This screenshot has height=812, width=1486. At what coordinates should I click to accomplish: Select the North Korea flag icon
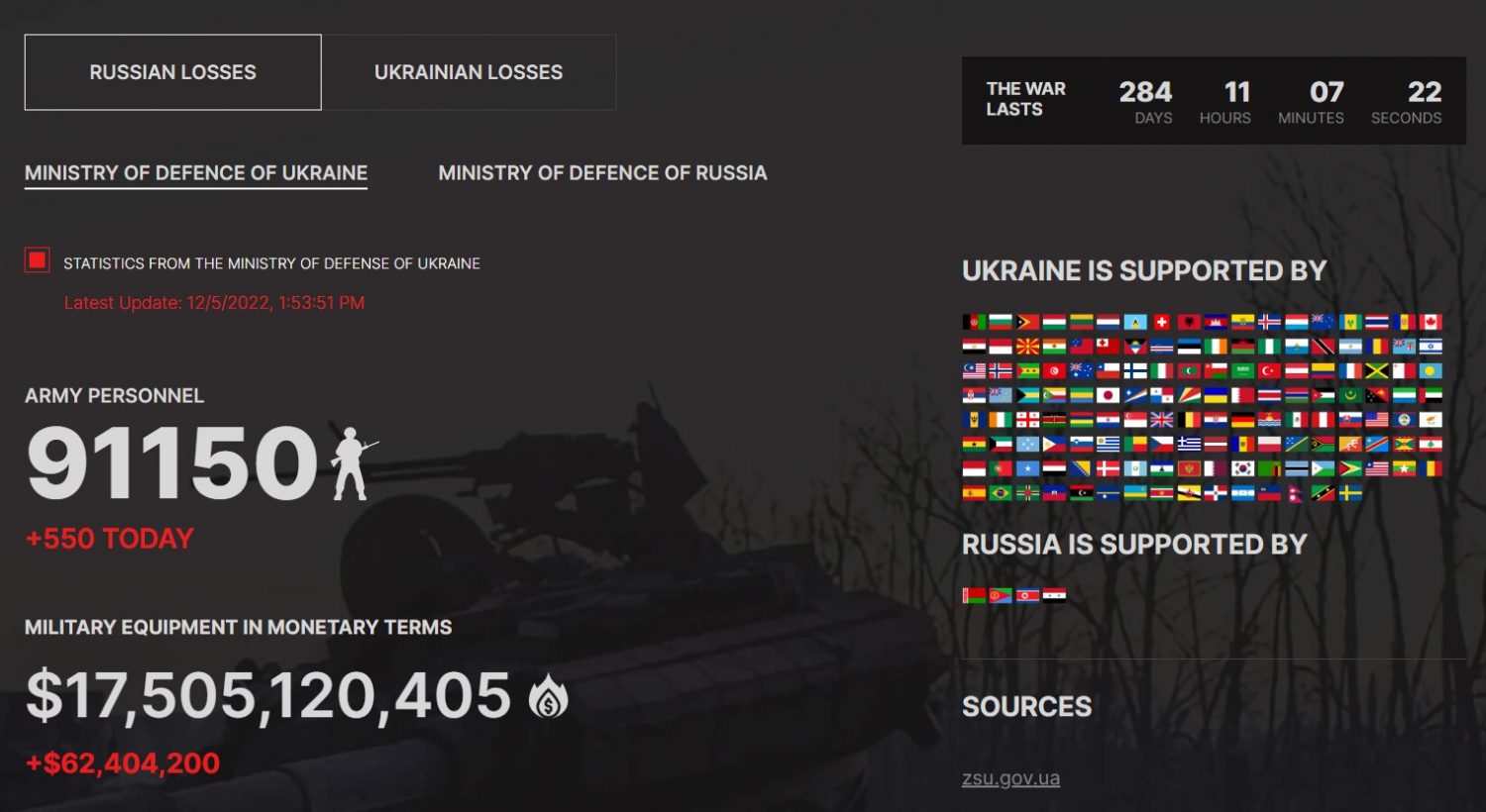point(1027,595)
